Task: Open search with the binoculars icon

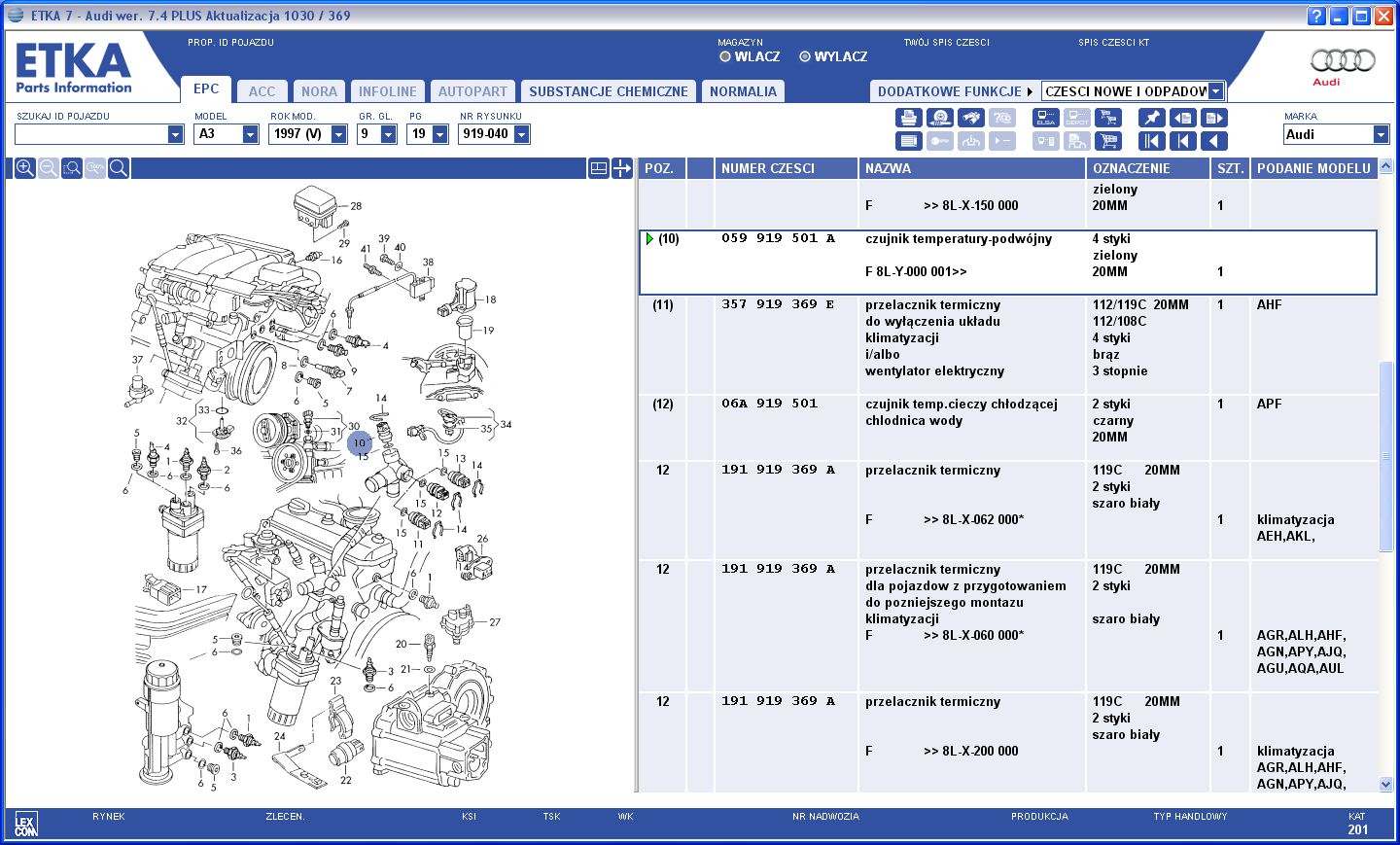Action: (970, 118)
